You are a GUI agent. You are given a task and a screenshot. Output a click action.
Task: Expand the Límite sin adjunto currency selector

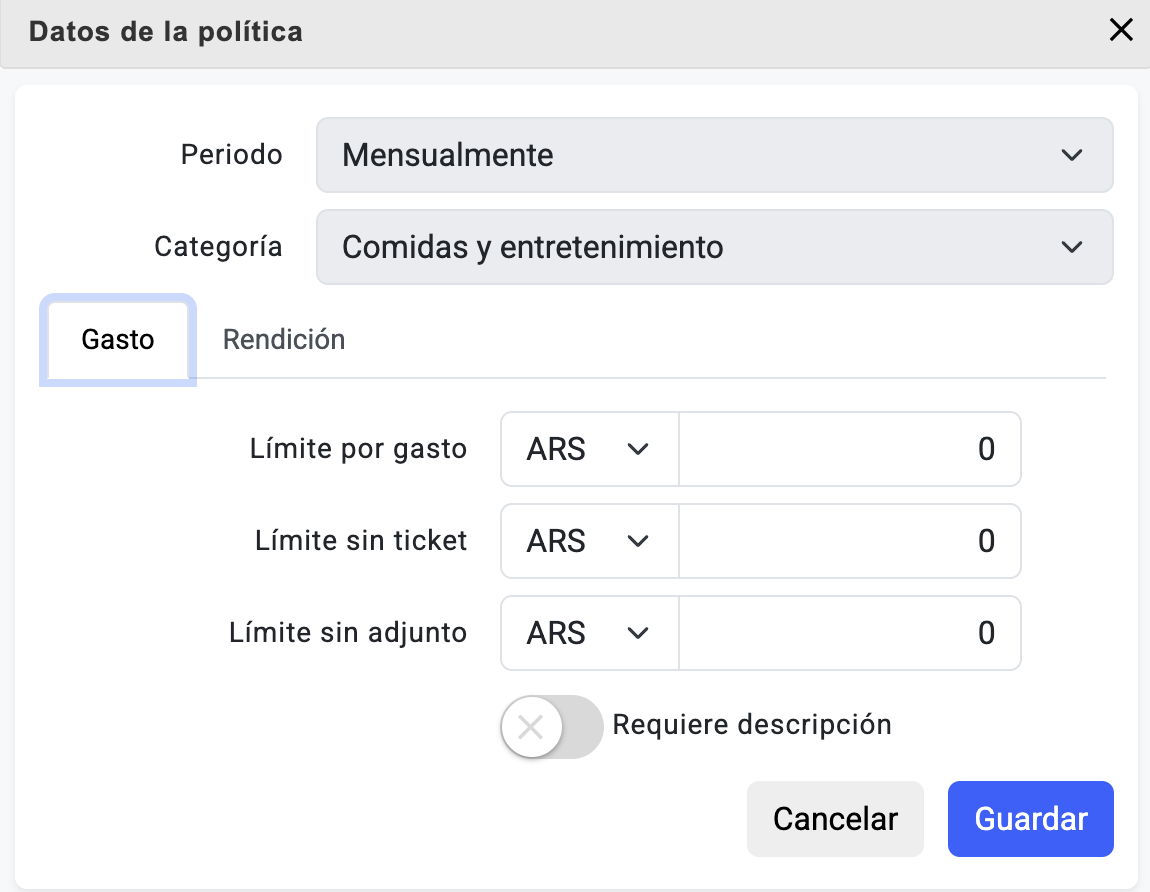point(589,633)
